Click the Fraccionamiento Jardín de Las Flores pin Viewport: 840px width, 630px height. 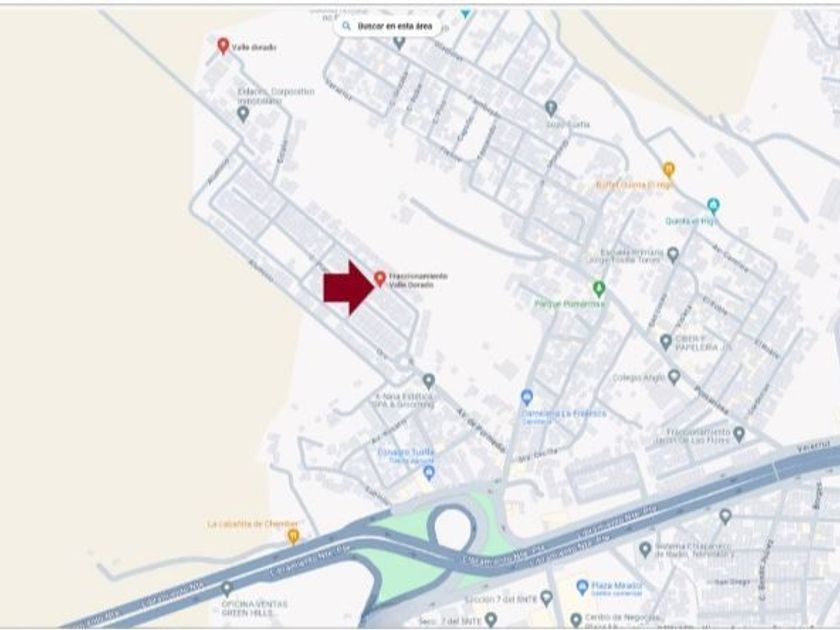739,434
